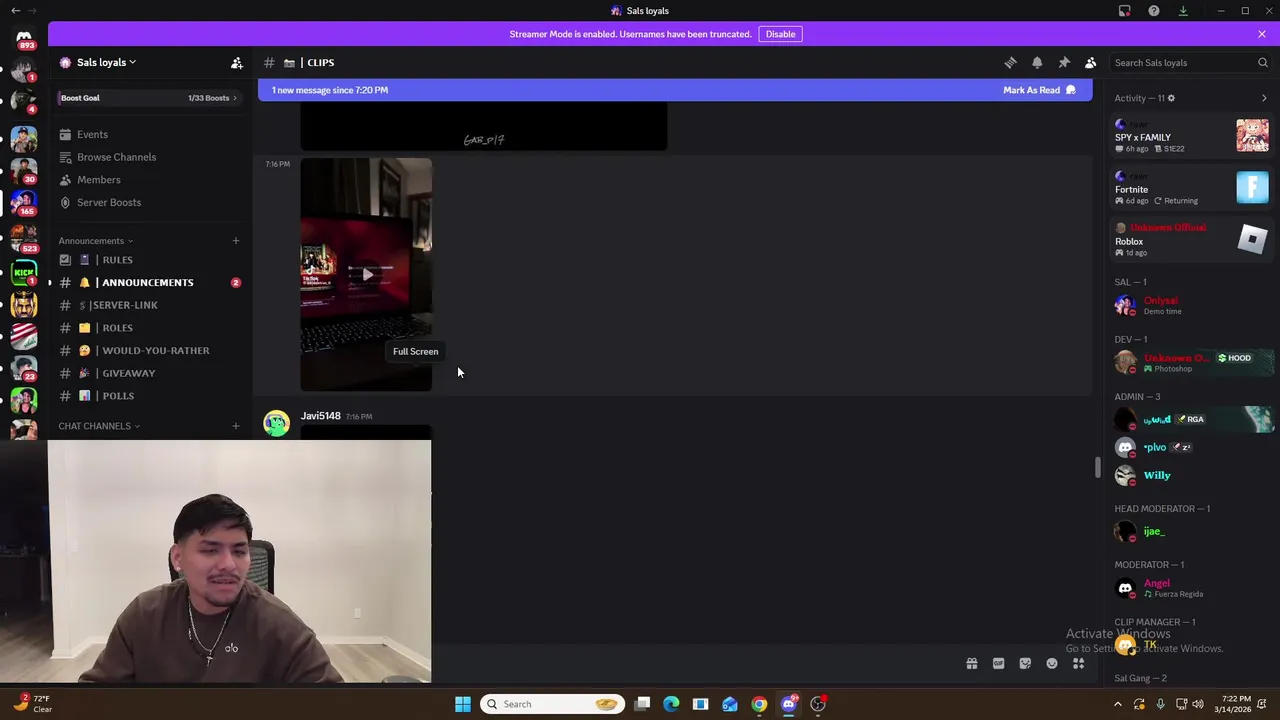Open the apps launcher icon in the message bar

(x=1078, y=663)
